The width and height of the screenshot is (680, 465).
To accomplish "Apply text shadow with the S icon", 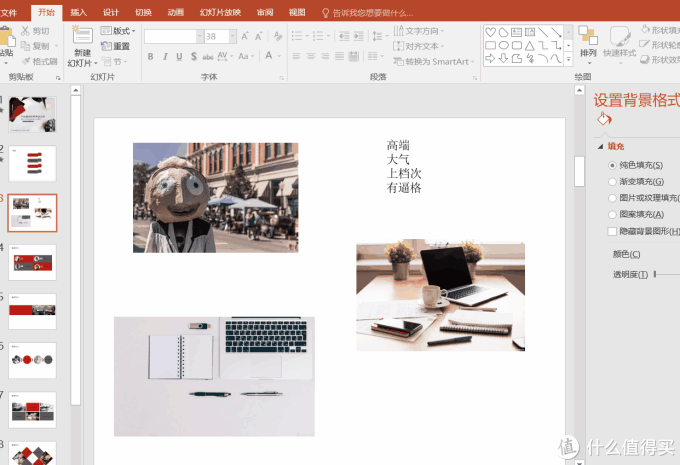I will [194, 56].
